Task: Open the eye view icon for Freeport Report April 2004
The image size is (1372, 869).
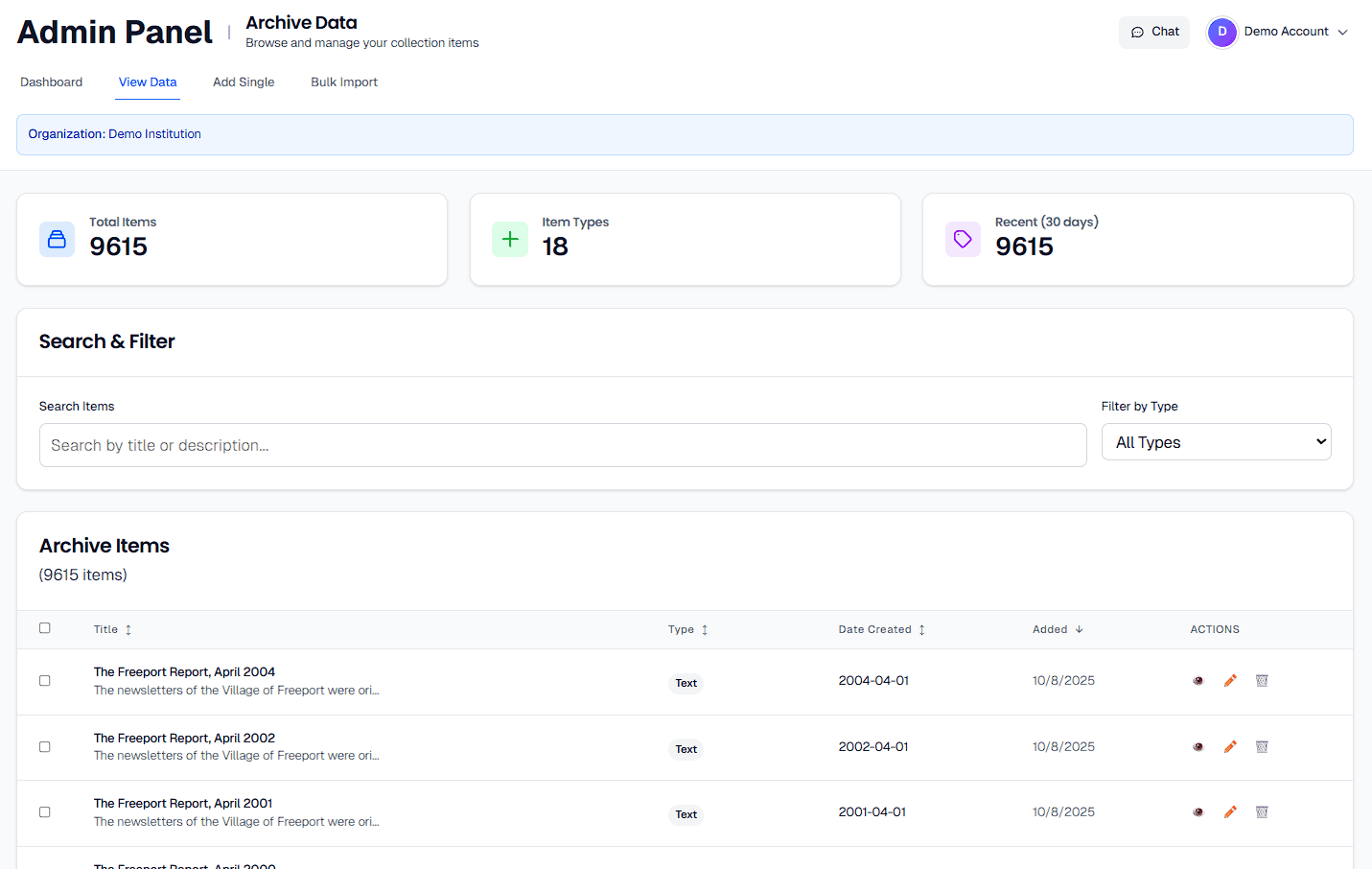Action: 1198,680
